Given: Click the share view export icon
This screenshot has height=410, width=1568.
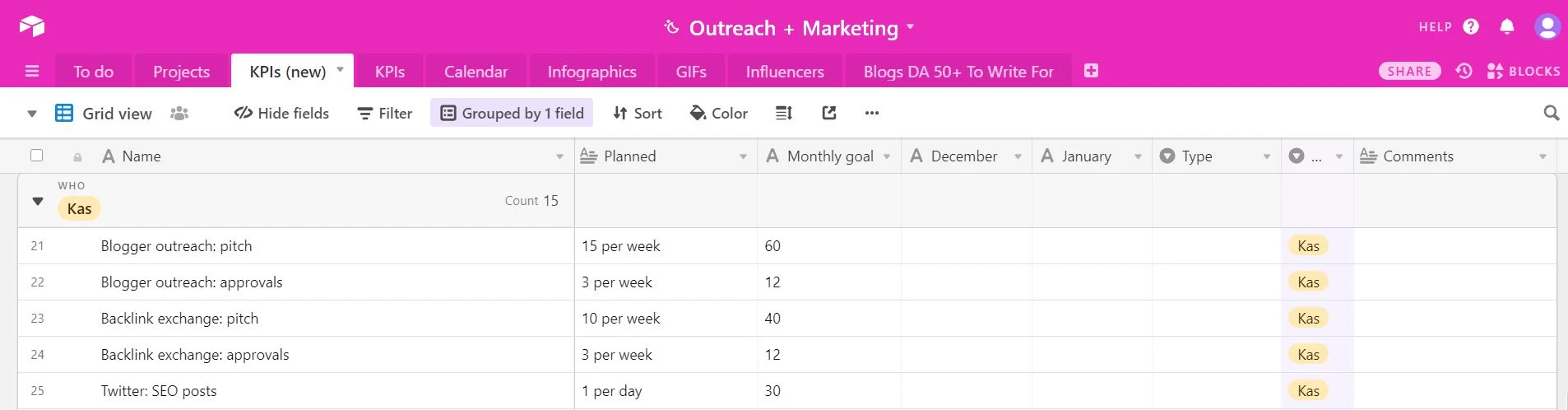Looking at the screenshot, I should pyautogui.click(x=829, y=113).
